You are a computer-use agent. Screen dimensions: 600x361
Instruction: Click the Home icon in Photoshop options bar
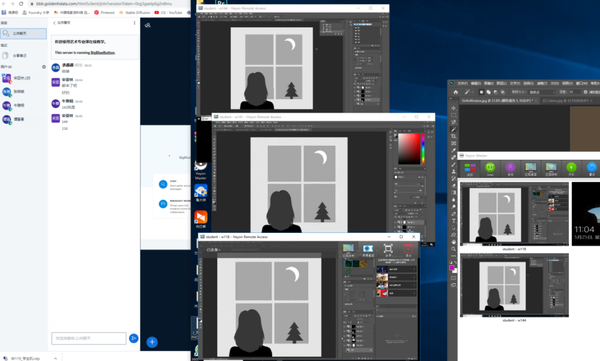pos(455,92)
